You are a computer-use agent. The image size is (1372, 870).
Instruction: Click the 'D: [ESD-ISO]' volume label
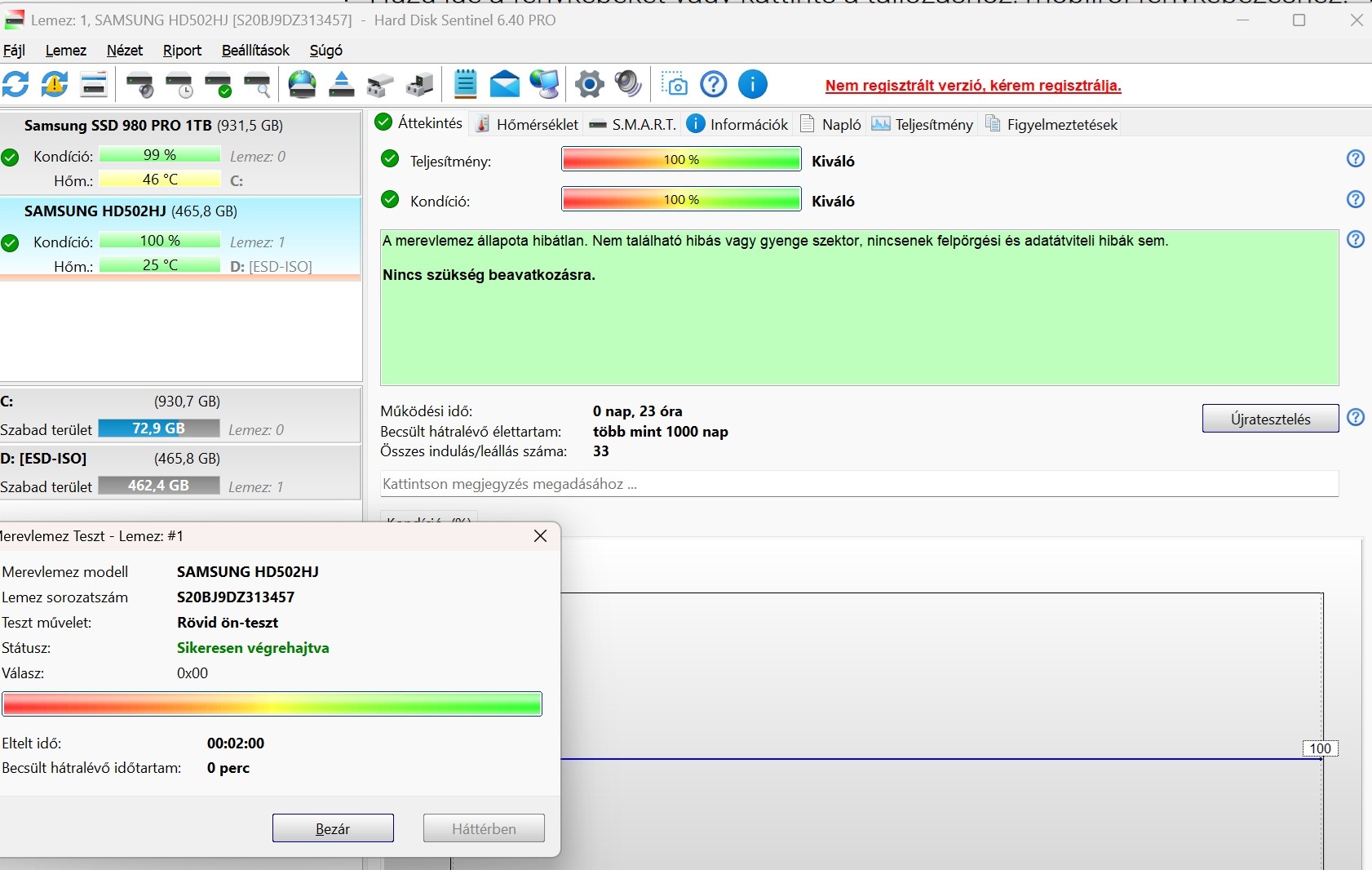click(x=43, y=459)
